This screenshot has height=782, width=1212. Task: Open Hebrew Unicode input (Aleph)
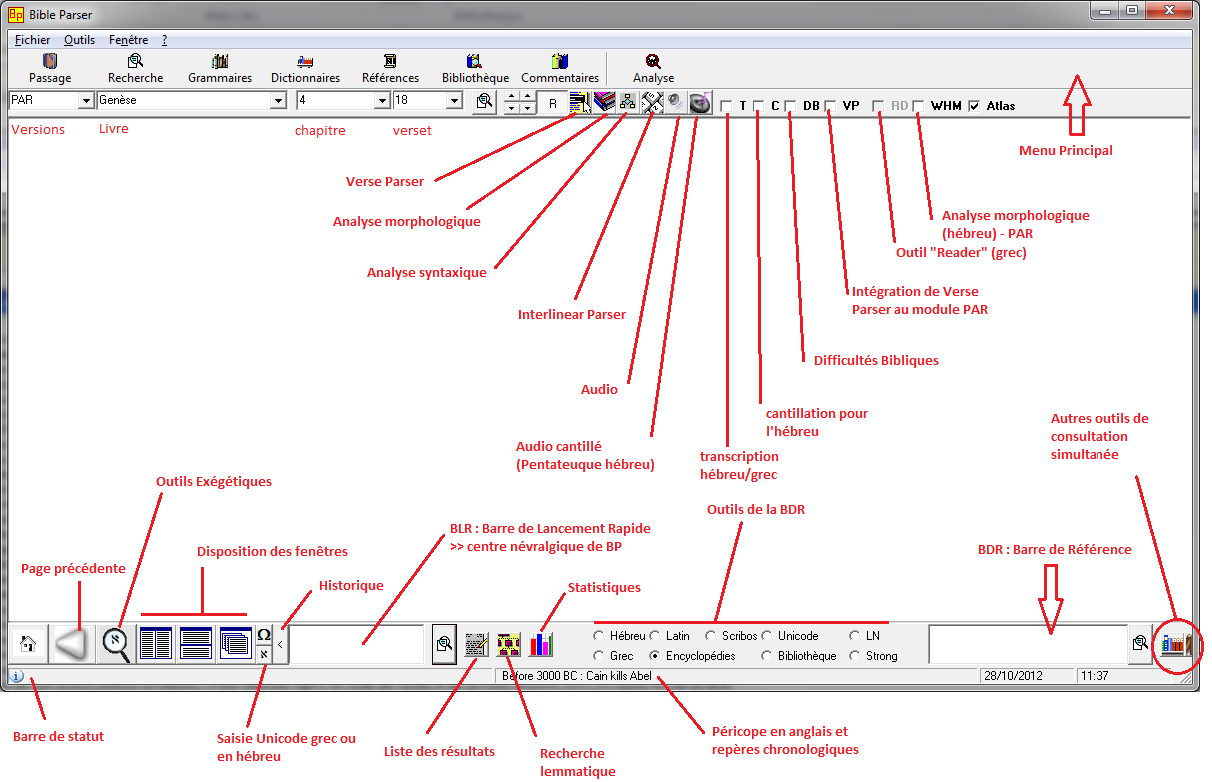tap(264, 654)
